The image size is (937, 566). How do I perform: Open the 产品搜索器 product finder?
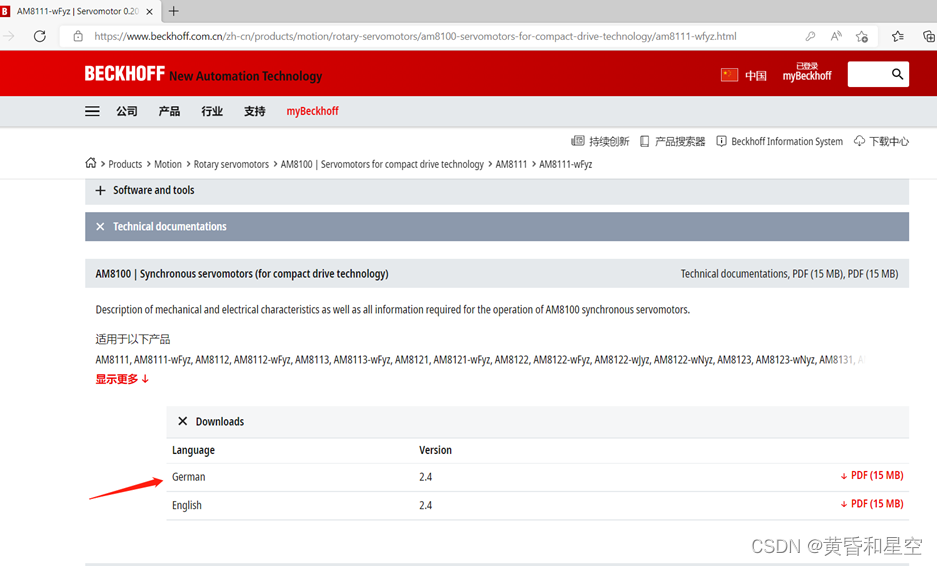[672, 141]
